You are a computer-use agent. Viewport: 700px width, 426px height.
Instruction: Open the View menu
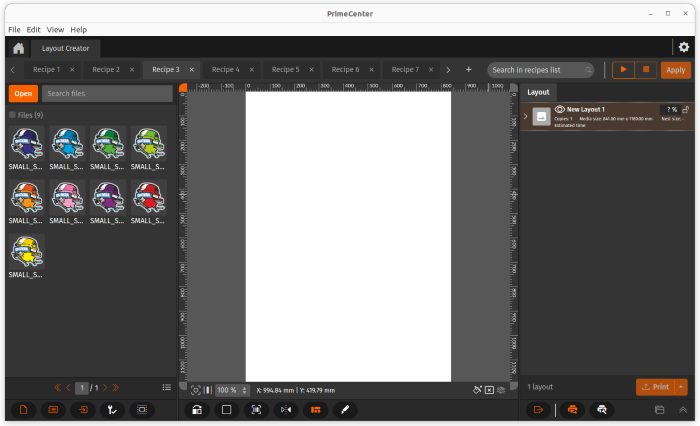(x=55, y=29)
